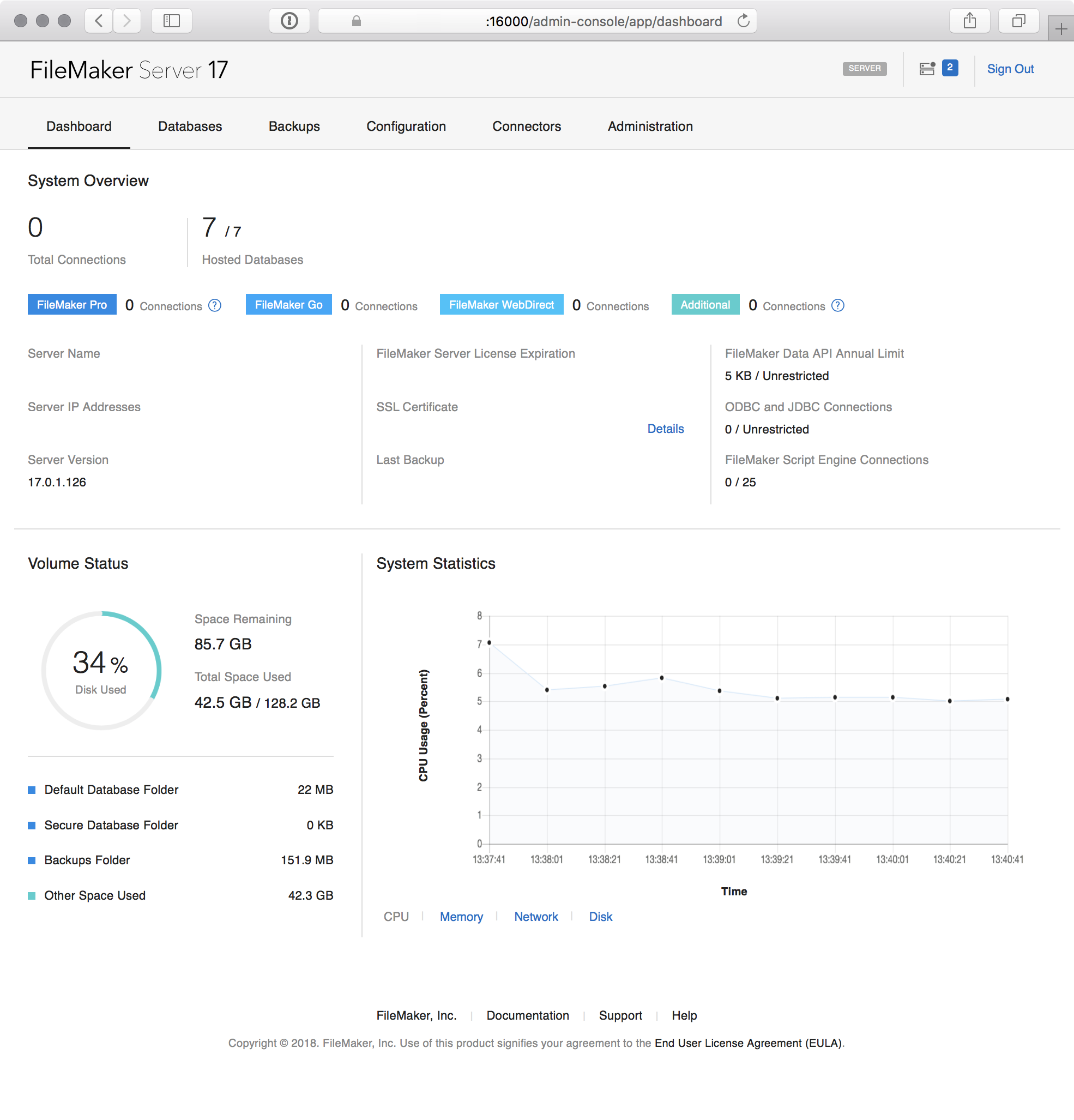Open the Configuration tab
The width and height of the screenshot is (1074, 1120).
(x=406, y=127)
